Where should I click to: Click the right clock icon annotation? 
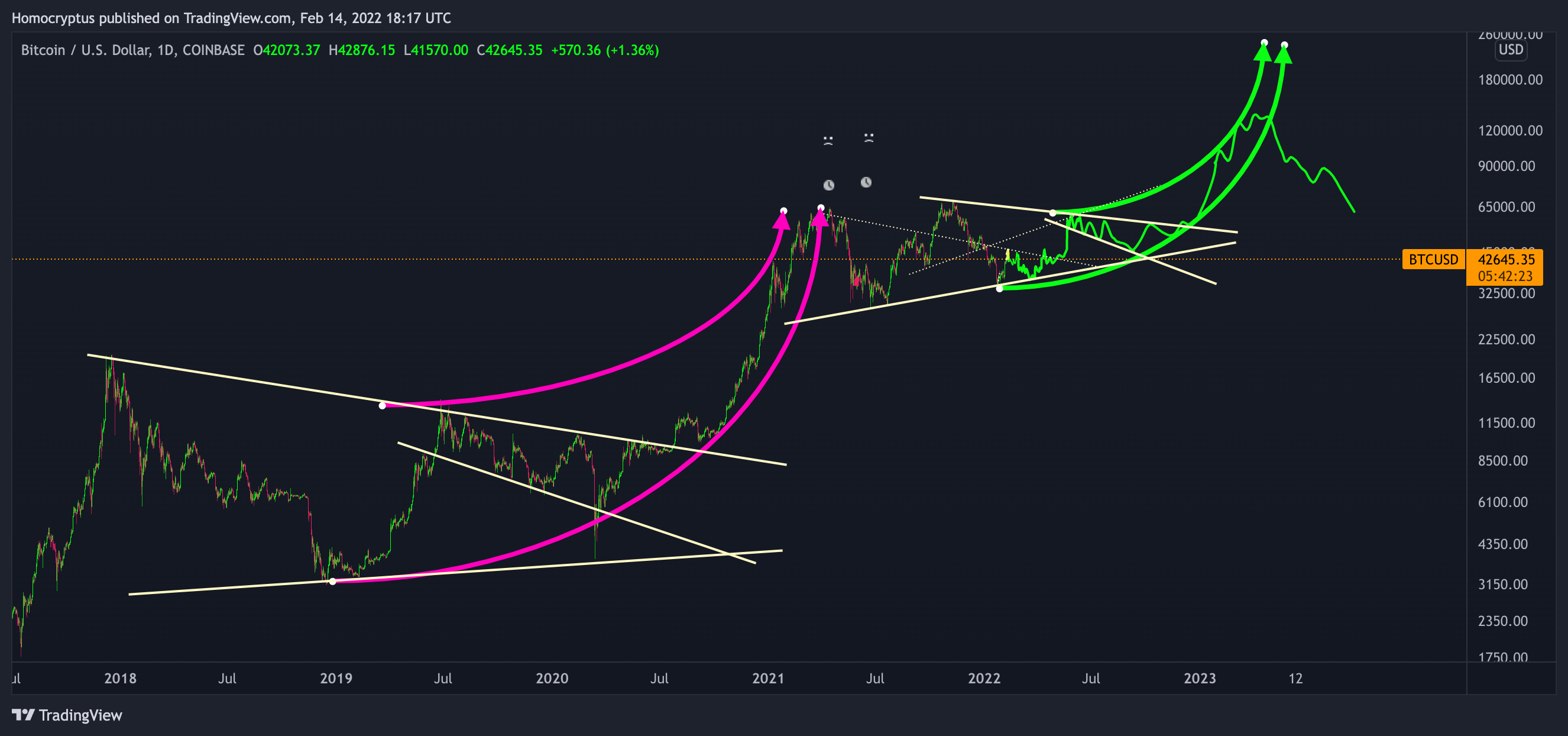click(866, 182)
